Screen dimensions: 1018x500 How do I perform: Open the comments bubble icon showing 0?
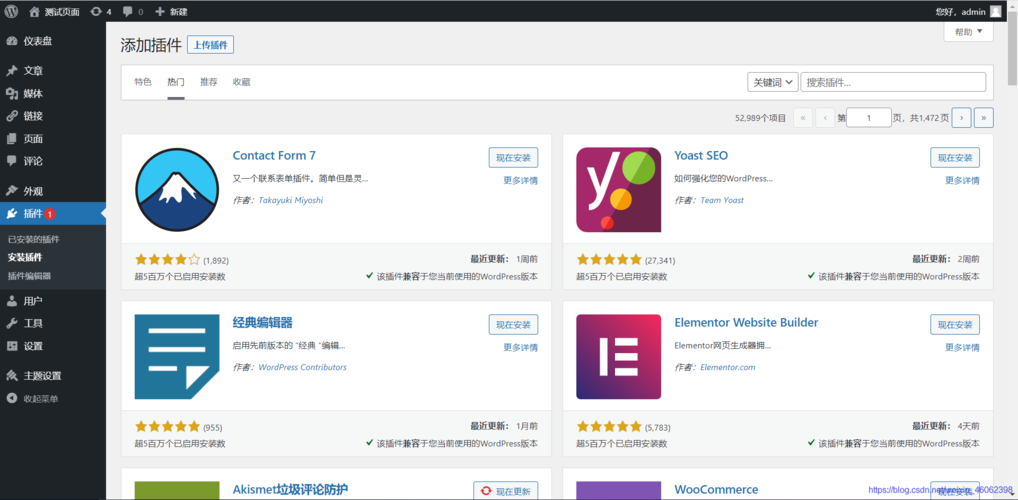point(127,11)
